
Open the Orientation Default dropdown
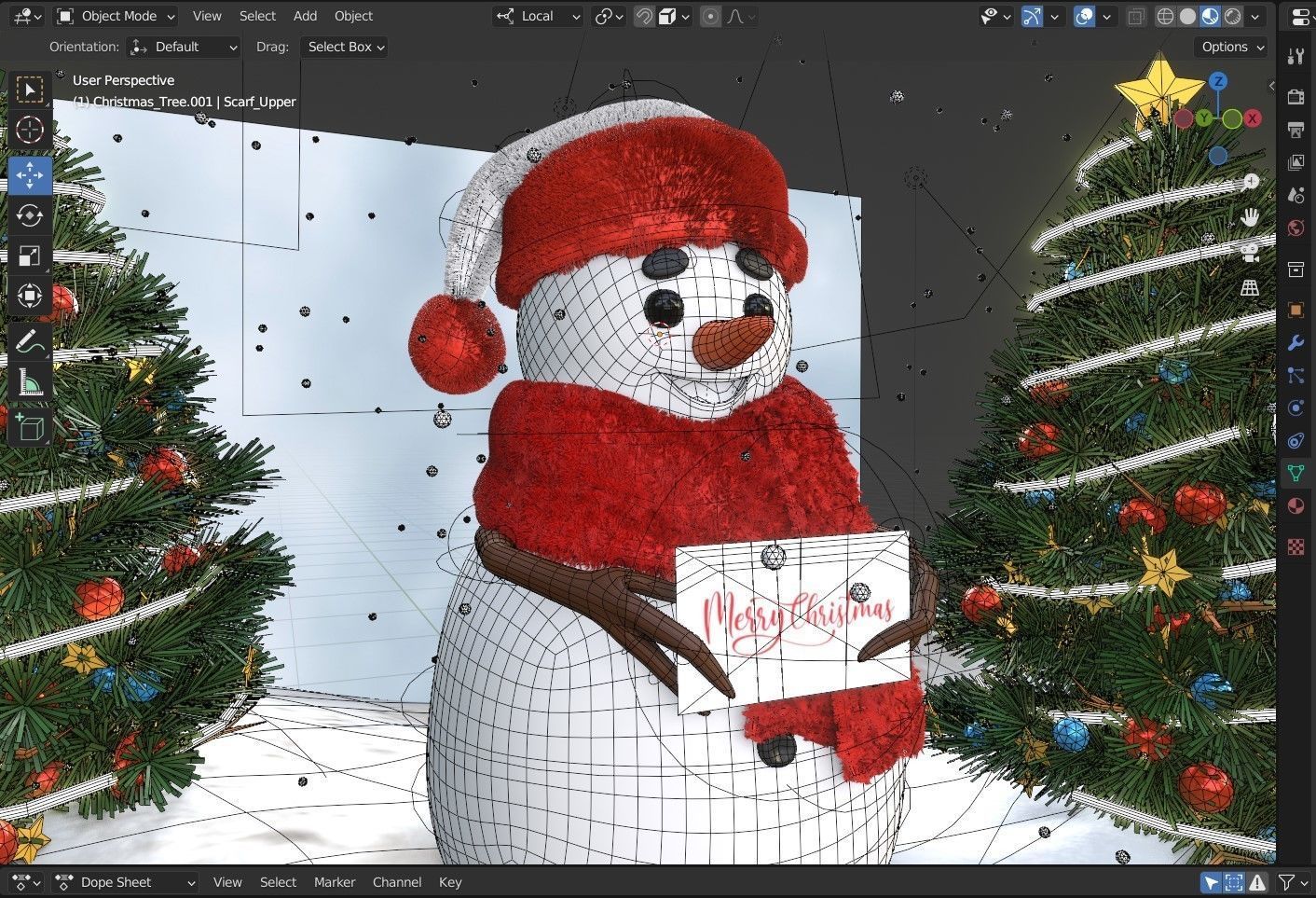184,47
